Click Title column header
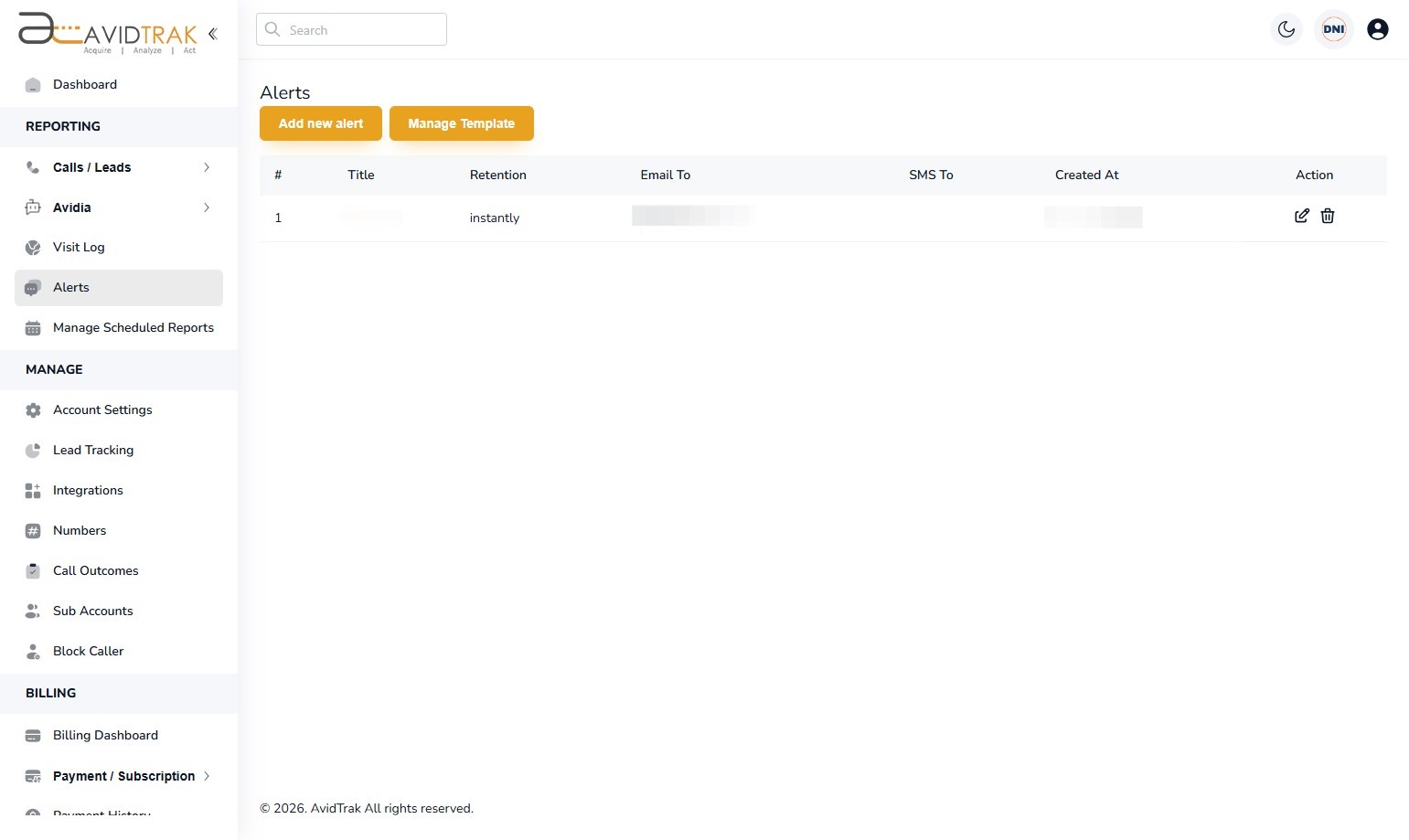Image resolution: width=1409 pixels, height=840 pixels. tap(361, 175)
